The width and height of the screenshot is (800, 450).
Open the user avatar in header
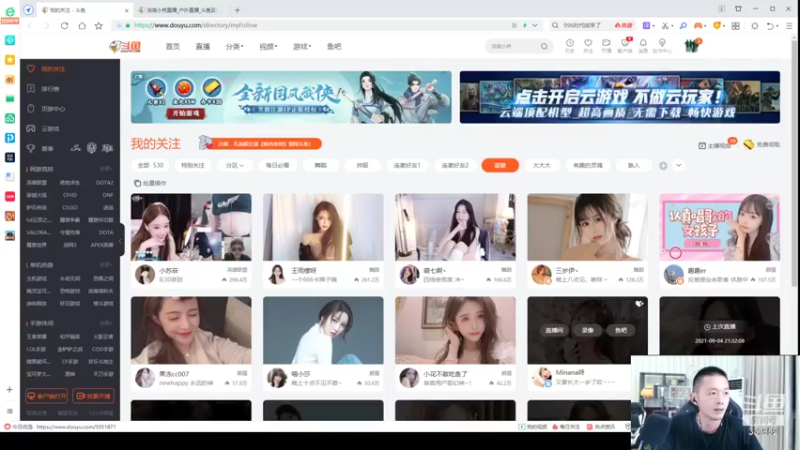coord(691,46)
